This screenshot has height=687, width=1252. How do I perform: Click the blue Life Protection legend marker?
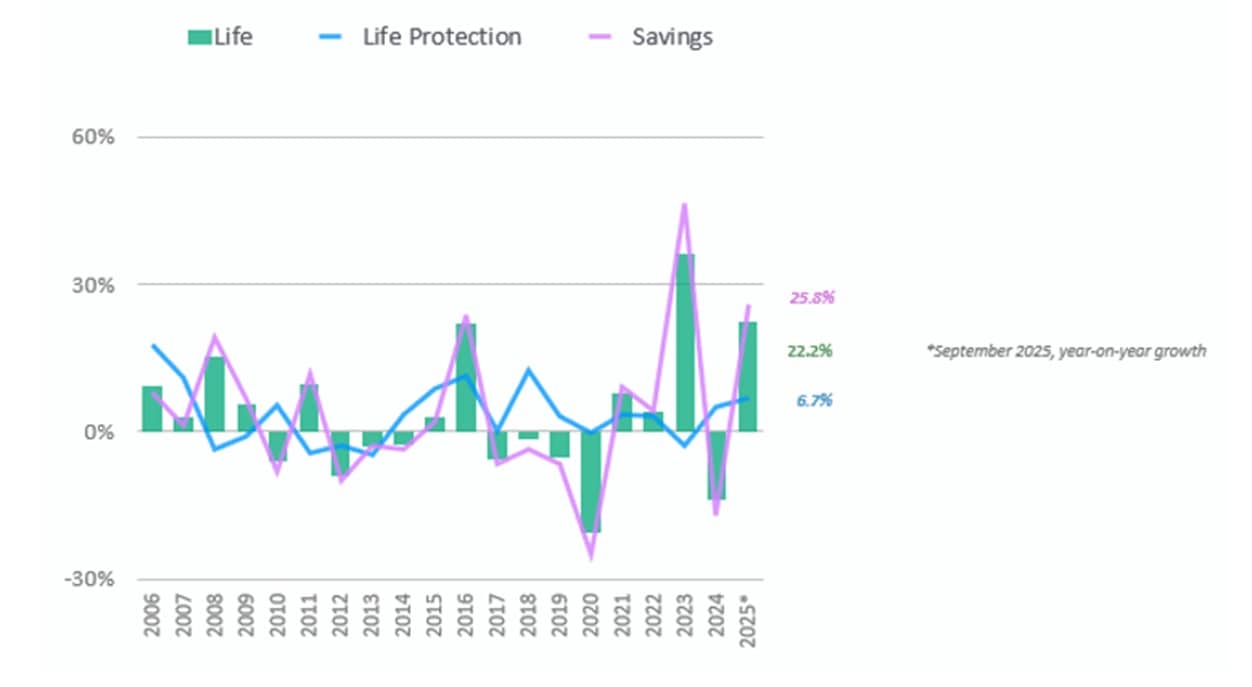341,38
